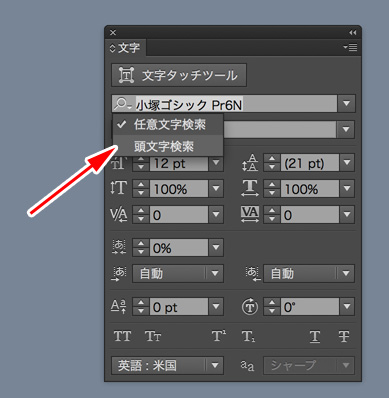The image size is (389, 398).
Task: Click the tracking value field
Action: pos(310,215)
